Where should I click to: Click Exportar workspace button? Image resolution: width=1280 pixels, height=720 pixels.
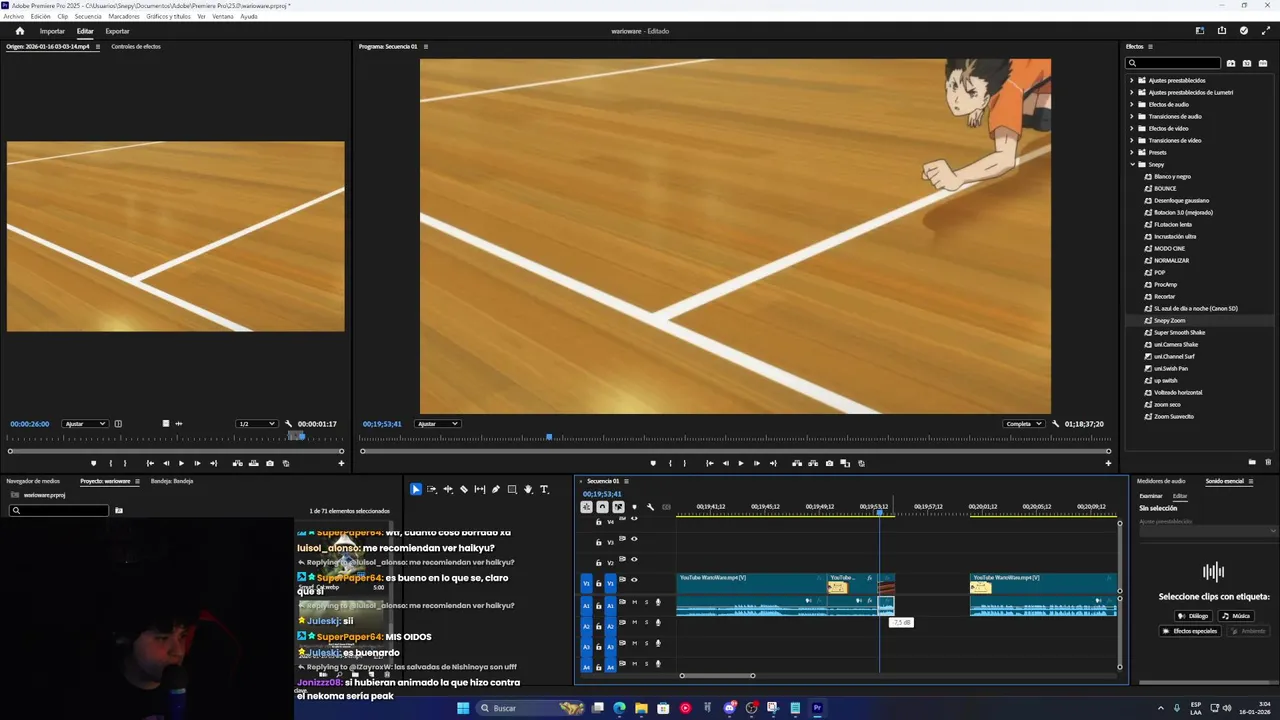(117, 31)
